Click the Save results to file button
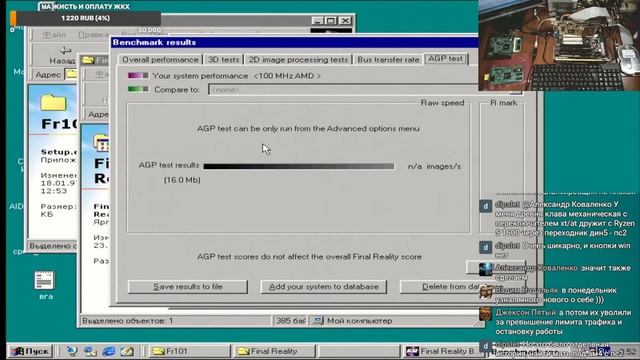640x360 pixels. pos(188,287)
